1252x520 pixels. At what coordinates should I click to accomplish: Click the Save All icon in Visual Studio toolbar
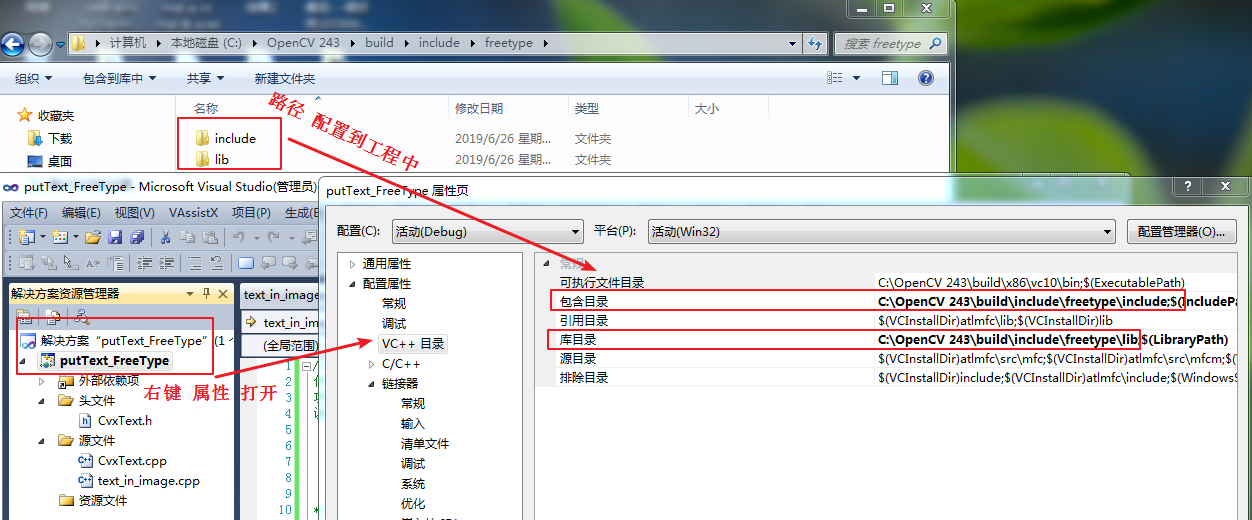pyautogui.click(x=137, y=237)
